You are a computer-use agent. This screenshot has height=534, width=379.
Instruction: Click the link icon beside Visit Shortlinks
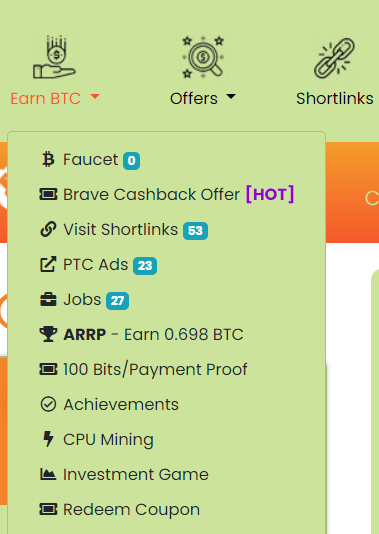pos(48,229)
